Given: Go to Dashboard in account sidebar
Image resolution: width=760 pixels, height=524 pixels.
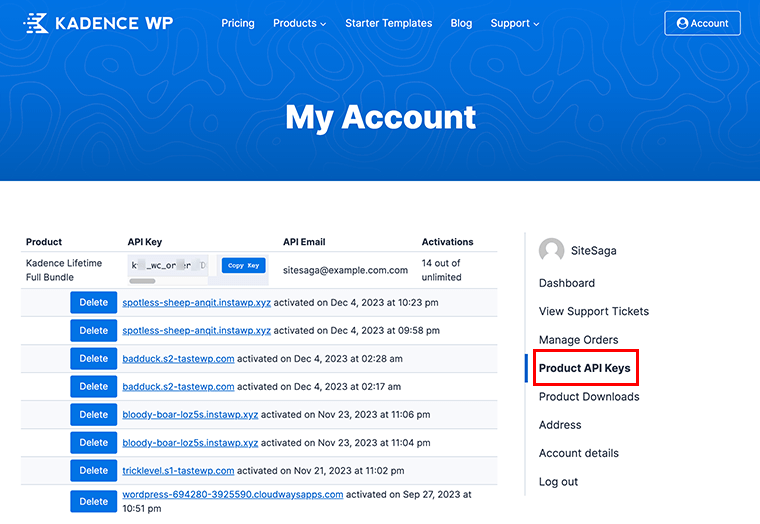Looking at the screenshot, I should (567, 283).
